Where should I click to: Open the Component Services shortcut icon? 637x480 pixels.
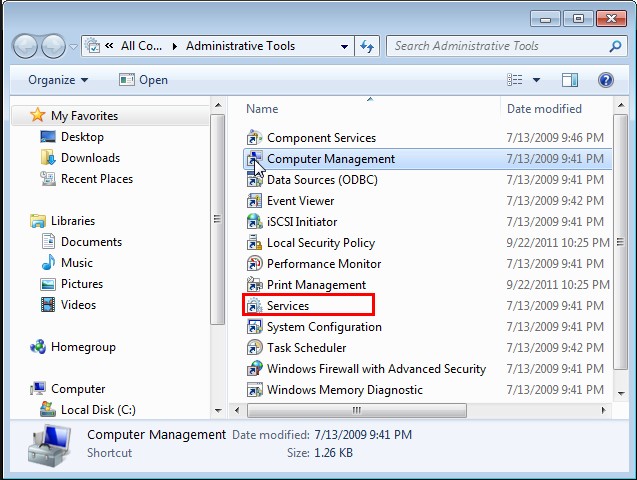pos(255,138)
